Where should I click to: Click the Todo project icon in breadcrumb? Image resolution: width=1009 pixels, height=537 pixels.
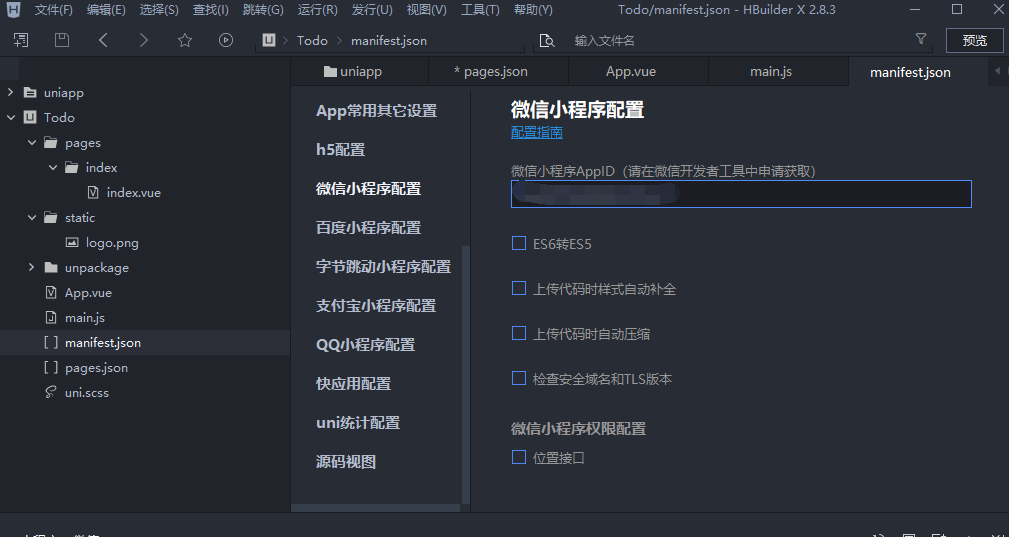click(x=269, y=41)
